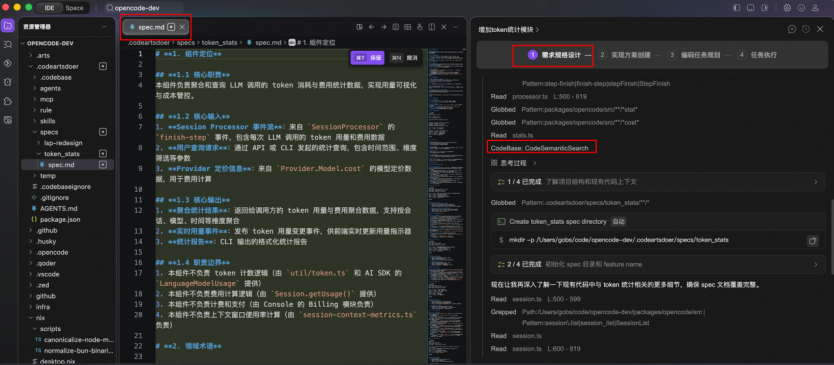Image resolution: width=834 pixels, height=365 pixels.
Task: Switch to IDE mode
Action: pyautogui.click(x=49, y=8)
